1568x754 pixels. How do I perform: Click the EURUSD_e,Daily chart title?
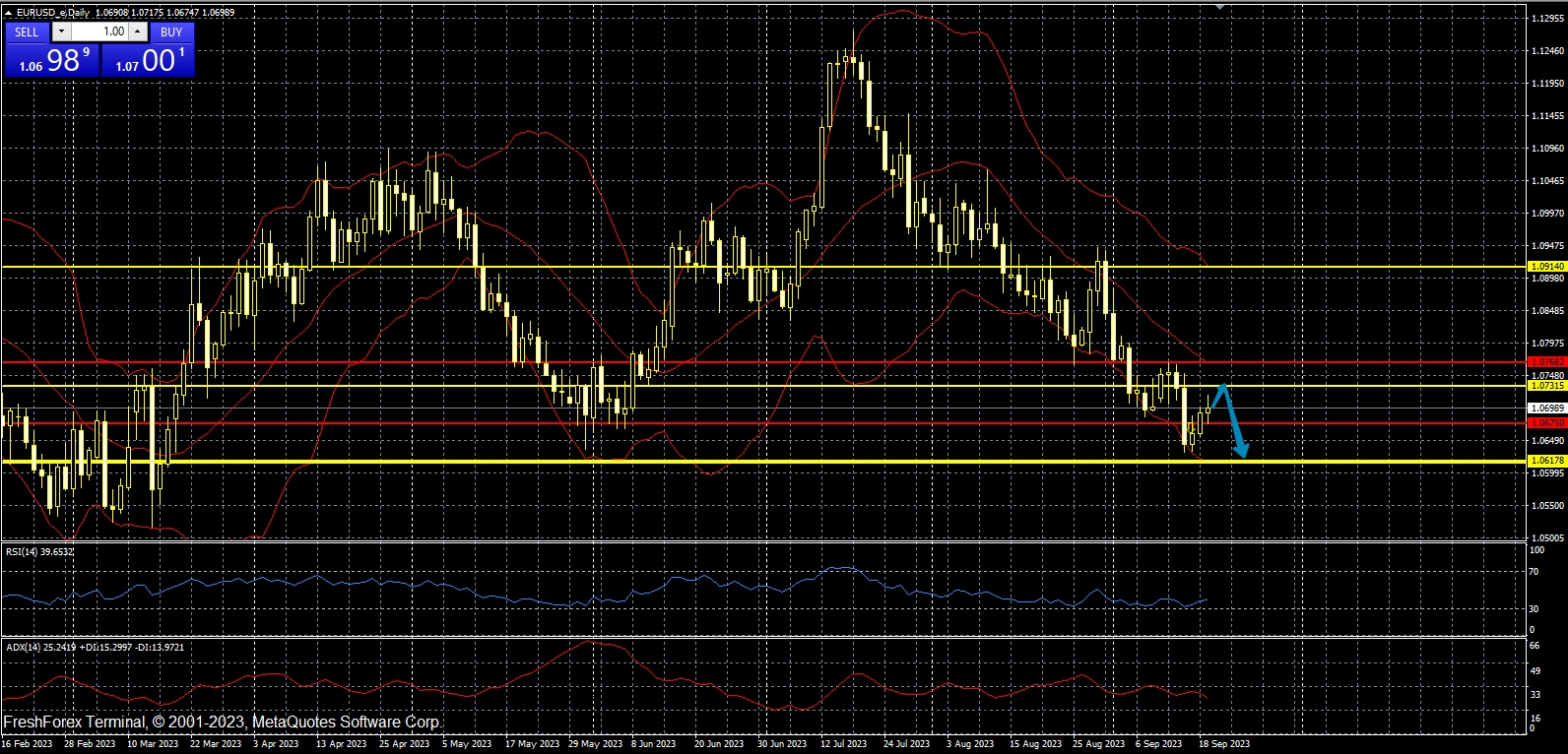[52, 13]
